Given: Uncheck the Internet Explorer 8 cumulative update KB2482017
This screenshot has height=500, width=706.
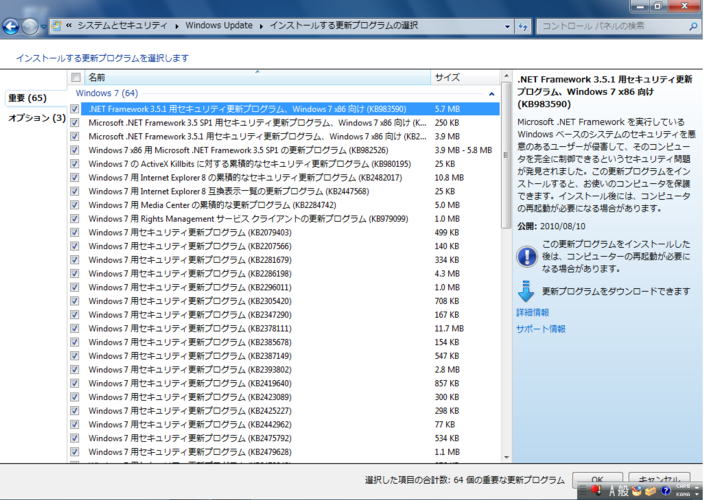Looking at the screenshot, I should tap(75, 177).
